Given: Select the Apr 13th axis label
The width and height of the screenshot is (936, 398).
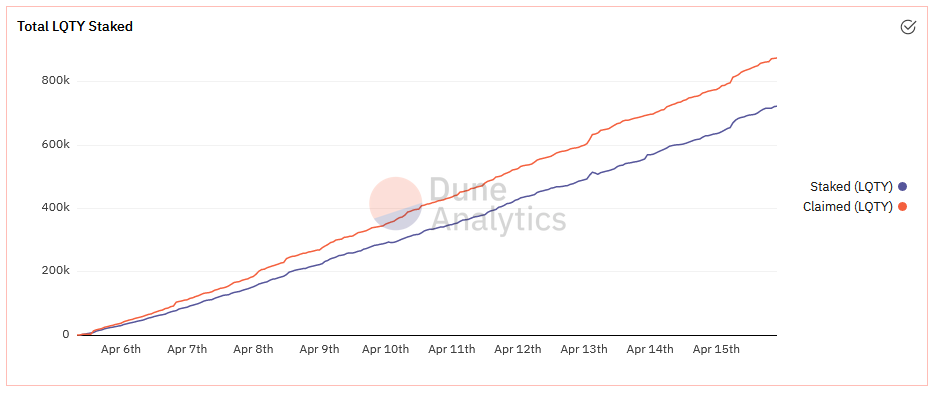Looking at the screenshot, I should [584, 350].
